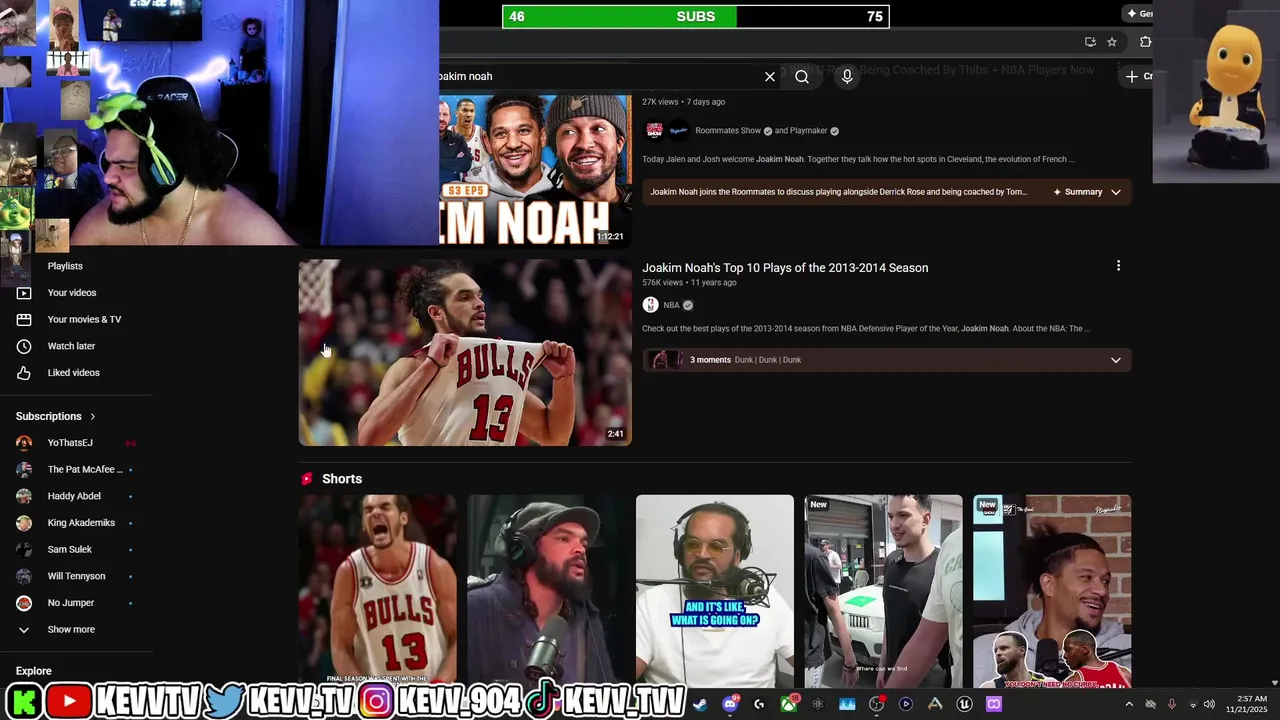
Task: Open Discord from the taskbar
Action: 730,704
